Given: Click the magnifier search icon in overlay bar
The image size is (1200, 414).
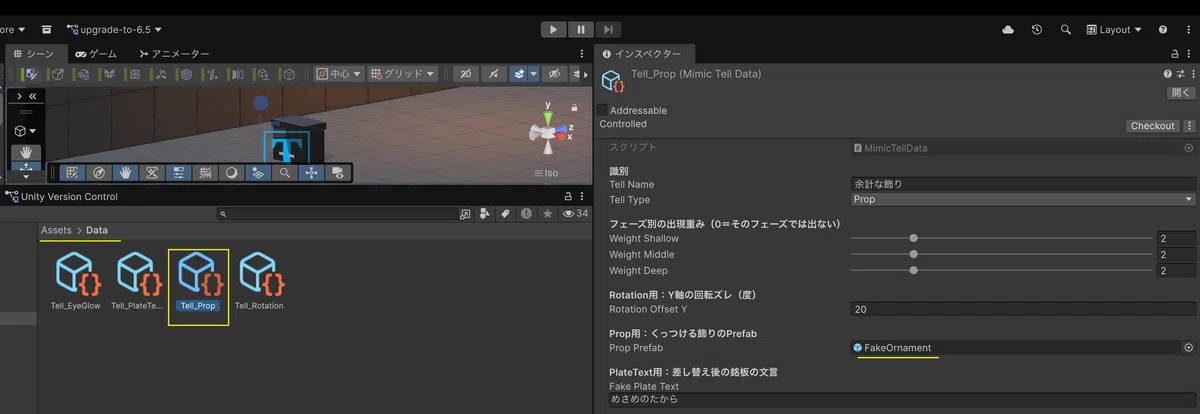Looking at the screenshot, I should click(x=285, y=173).
